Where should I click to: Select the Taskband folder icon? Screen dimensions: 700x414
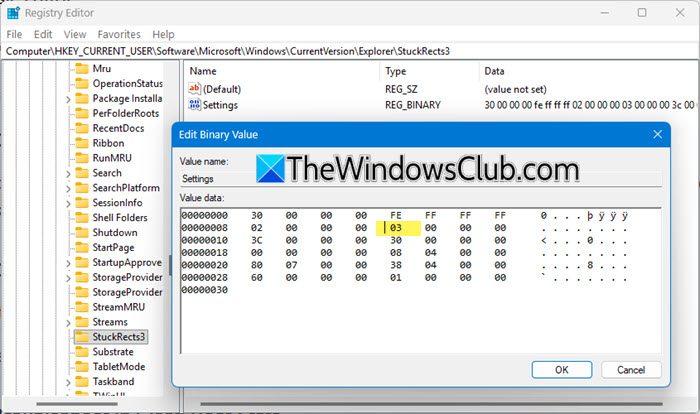(x=82, y=381)
